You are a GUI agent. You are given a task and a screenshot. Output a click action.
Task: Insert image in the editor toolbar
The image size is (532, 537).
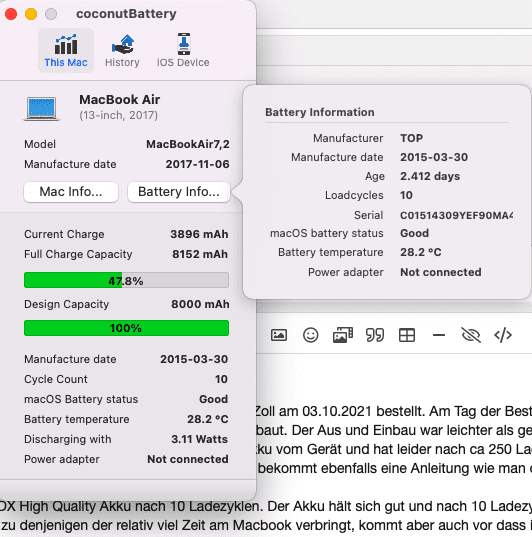click(279, 335)
